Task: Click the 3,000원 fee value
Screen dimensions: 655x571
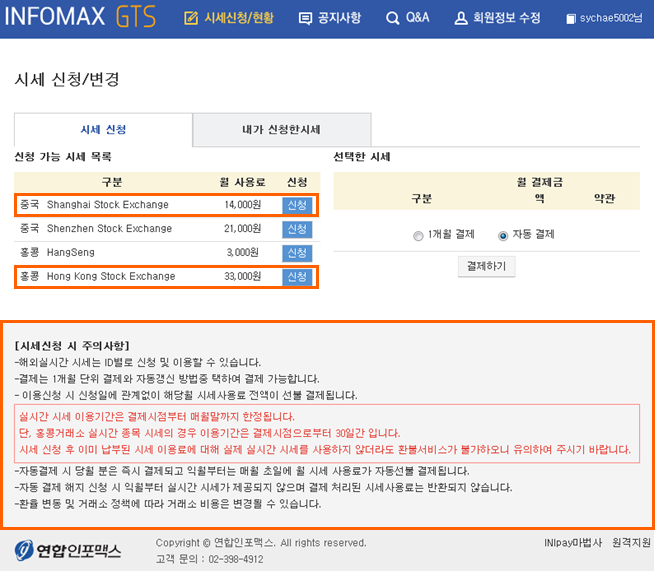Action: (x=242, y=252)
